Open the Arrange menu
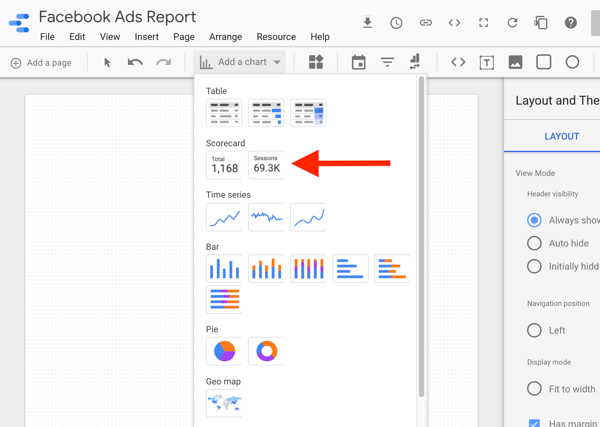Image resolution: width=600 pixels, height=427 pixels. pos(225,37)
